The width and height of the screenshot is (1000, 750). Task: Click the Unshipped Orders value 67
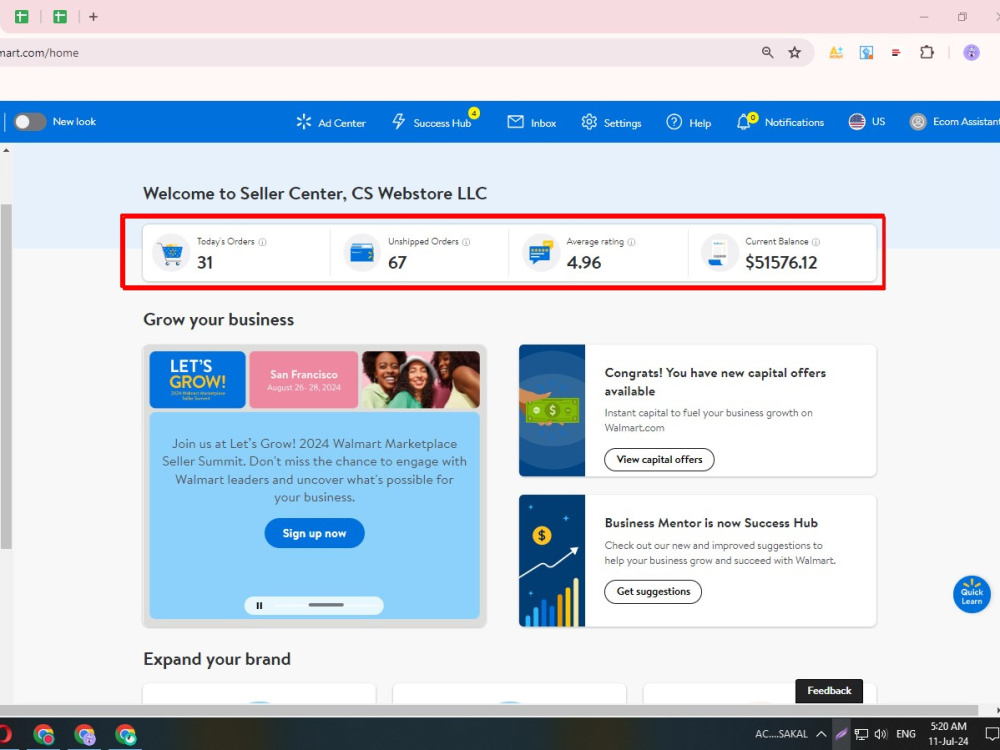tap(397, 263)
